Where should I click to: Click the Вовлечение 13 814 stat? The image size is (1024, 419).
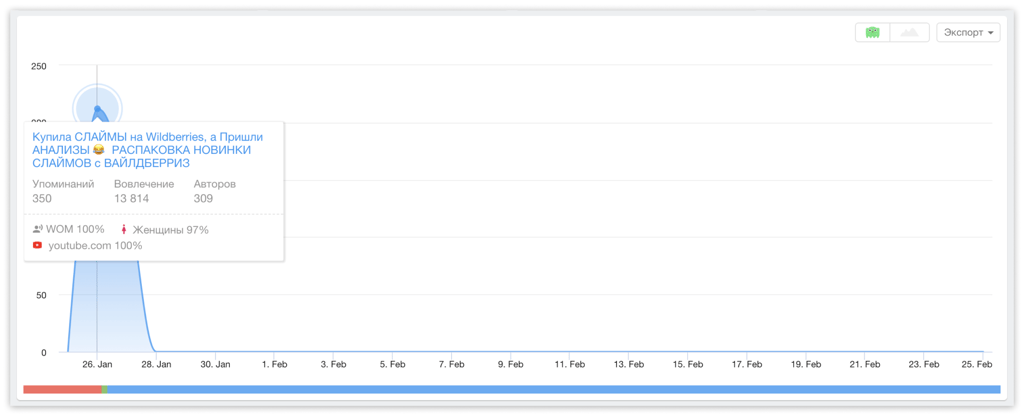pos(144,191)
